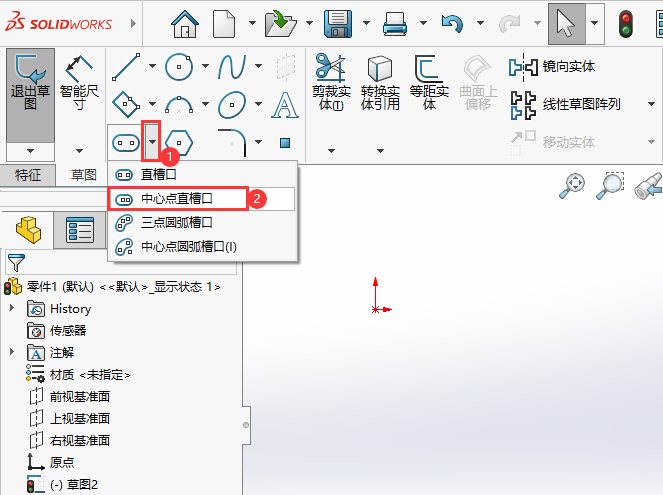Select 上视基准面 plane in the tree
Image resolution: width=663 pixels, height=495 pixels.
pos(79,418)
